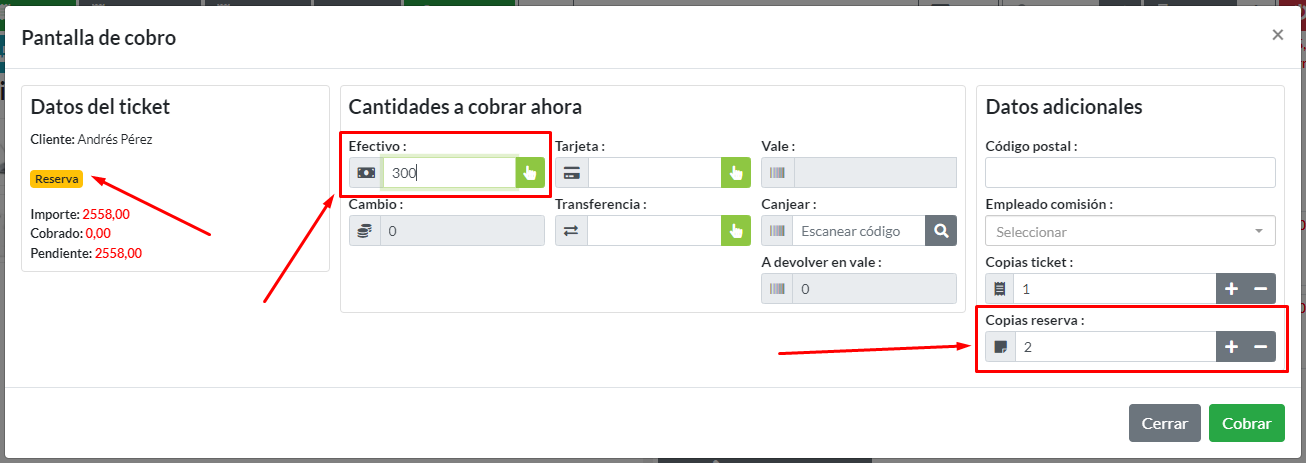Click the Canjear search magnifier icon
1306x463 pixels.
pos(940,231)
